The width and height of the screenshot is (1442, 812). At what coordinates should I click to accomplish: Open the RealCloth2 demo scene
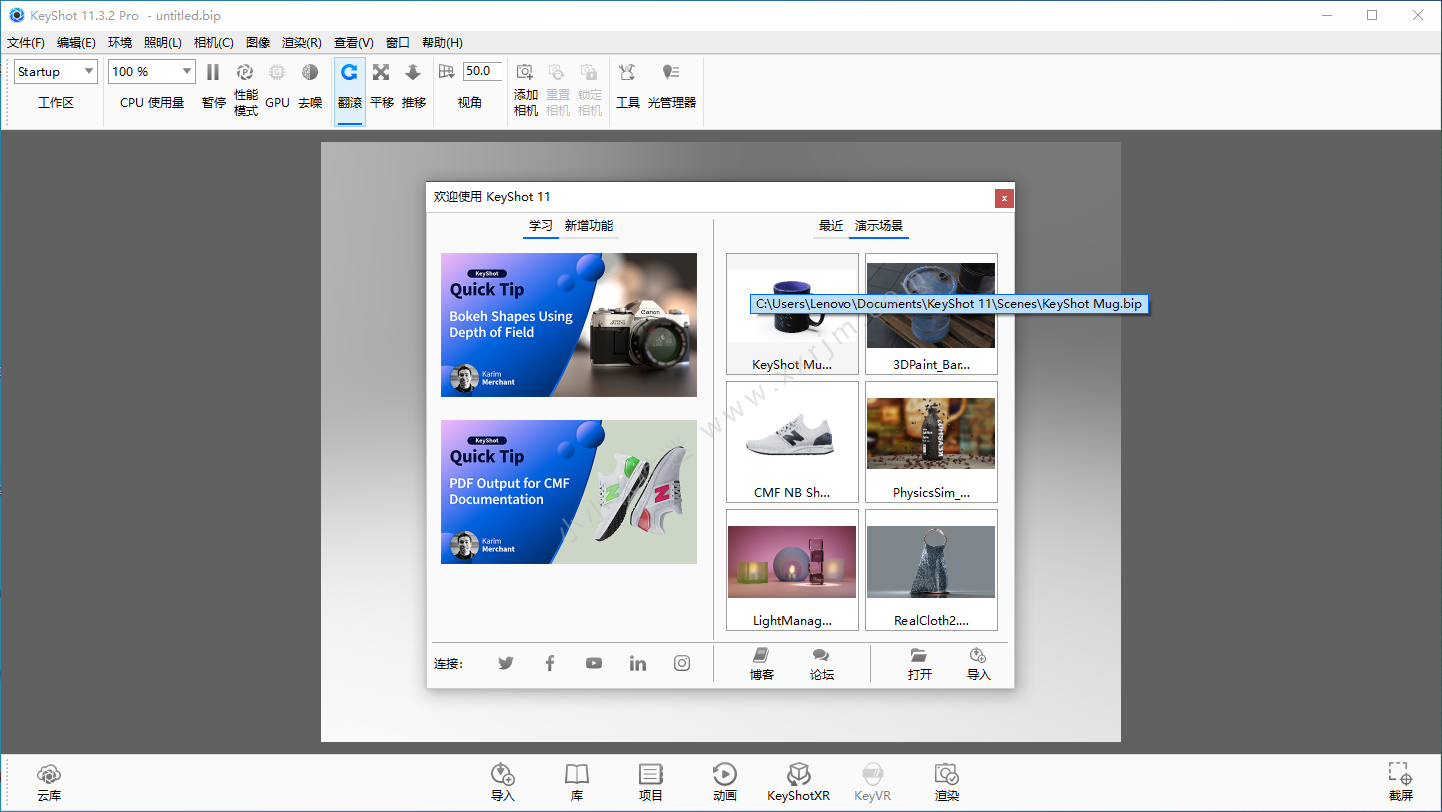[931, 570]
